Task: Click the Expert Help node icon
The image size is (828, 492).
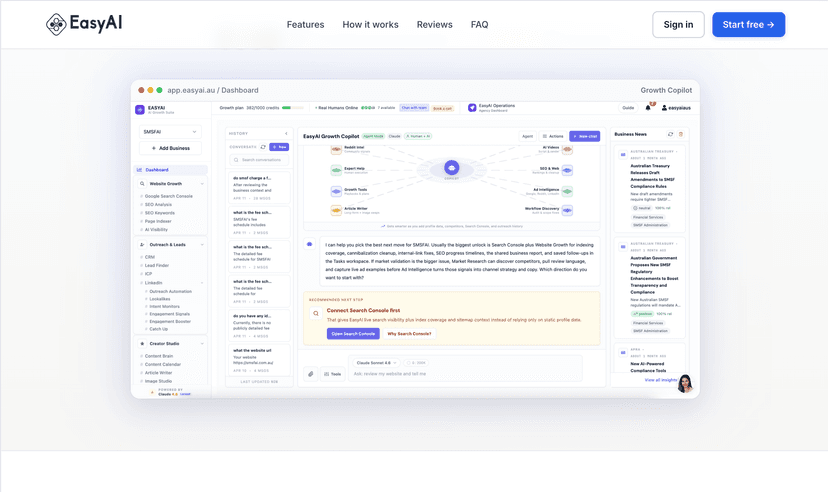Action: point(336,171)
